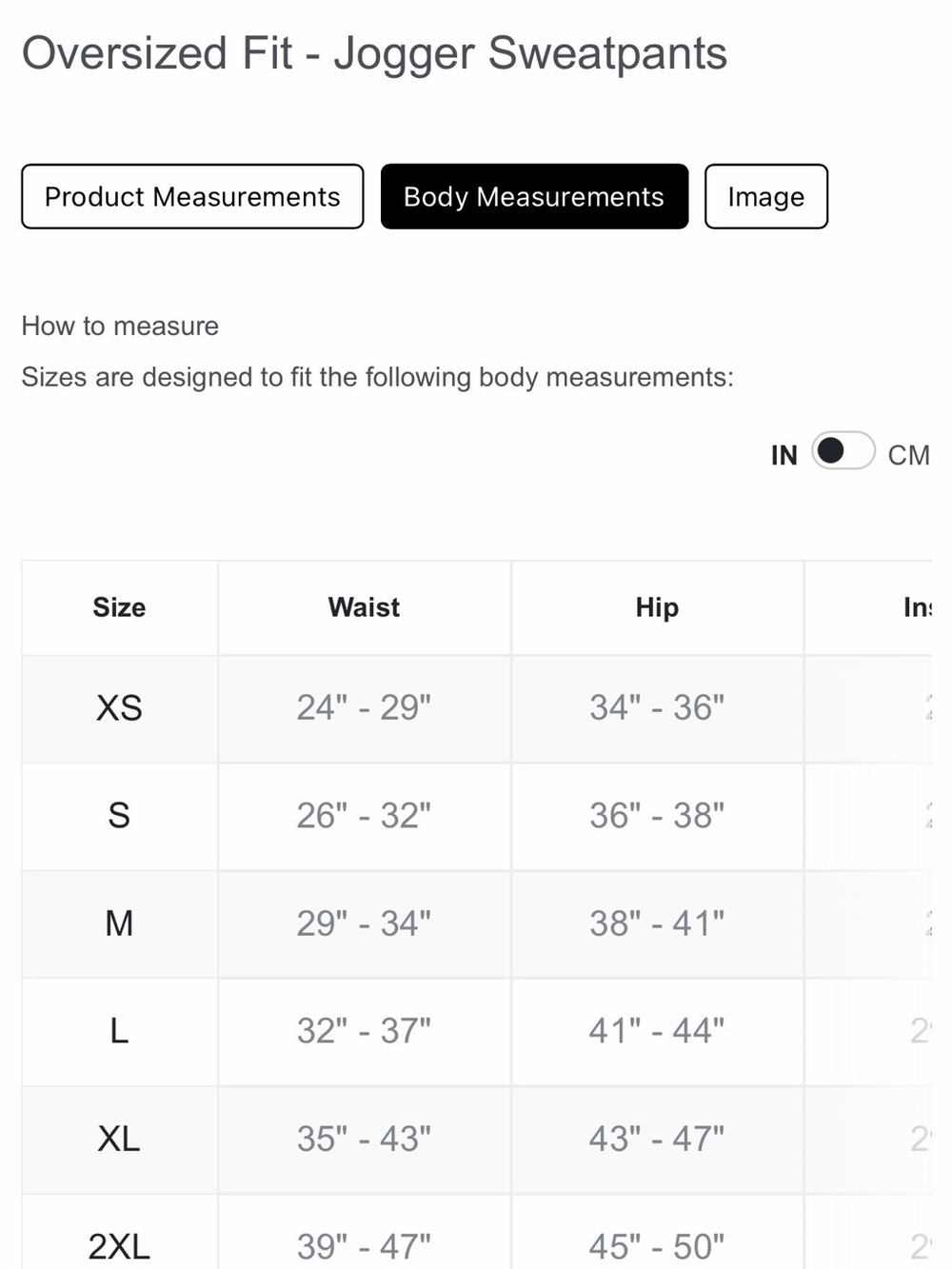Click the M hip value 38" - 41"

click(657, 923)
